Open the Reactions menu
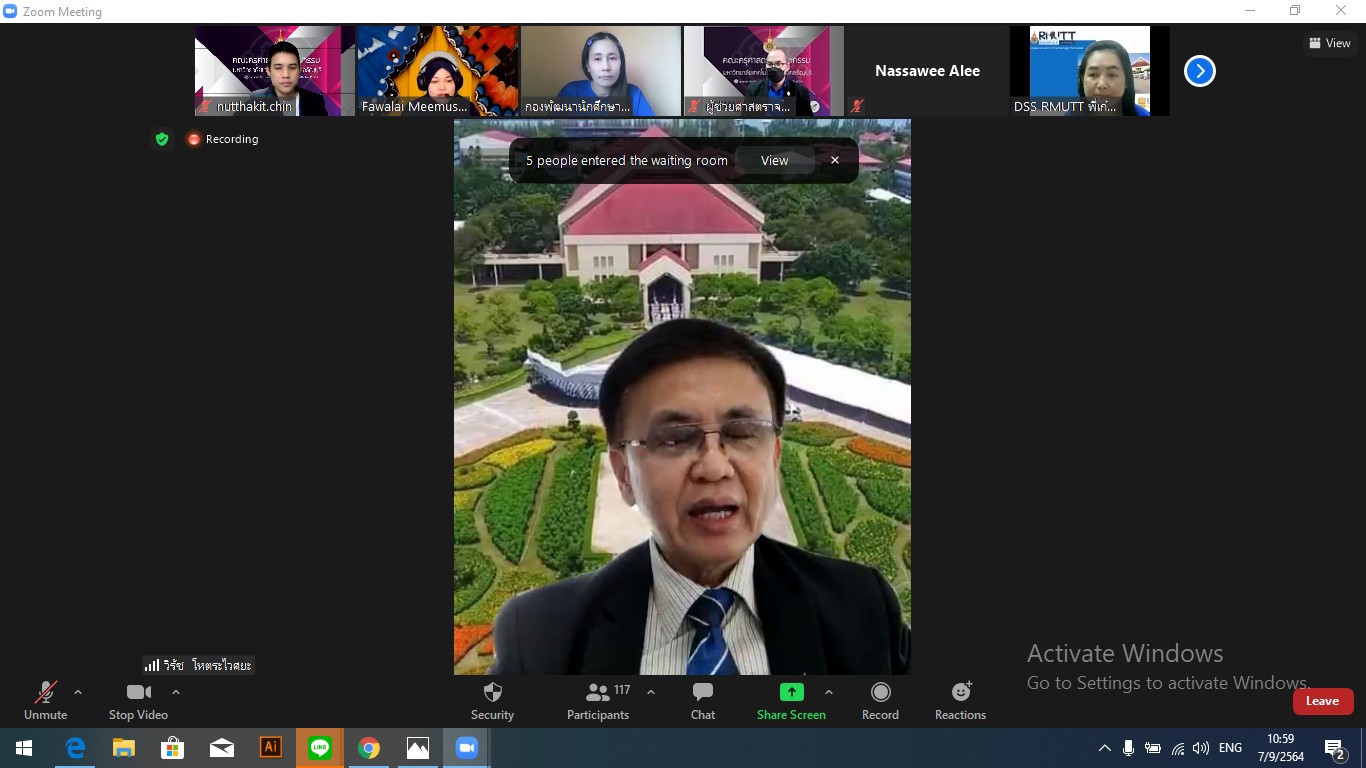This screenshot has height=768, width=1366. tap(960, 700)
